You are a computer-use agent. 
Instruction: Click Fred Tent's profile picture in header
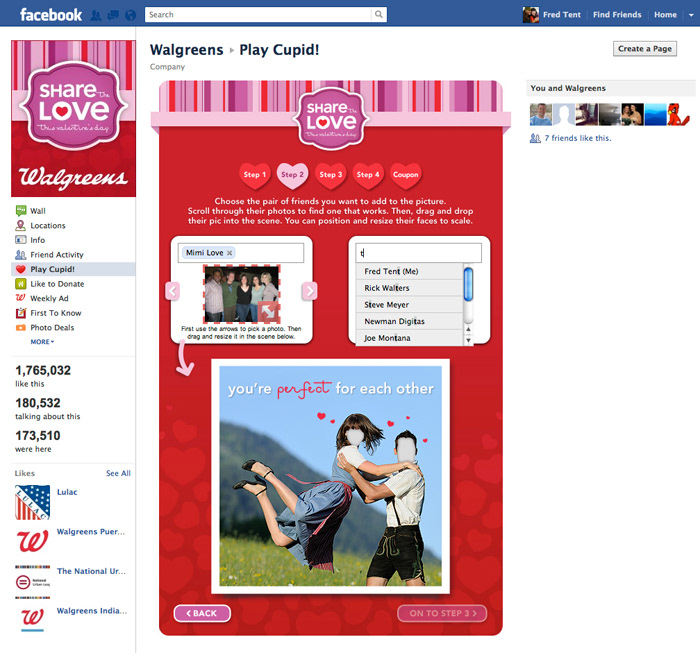click(531, 15)
